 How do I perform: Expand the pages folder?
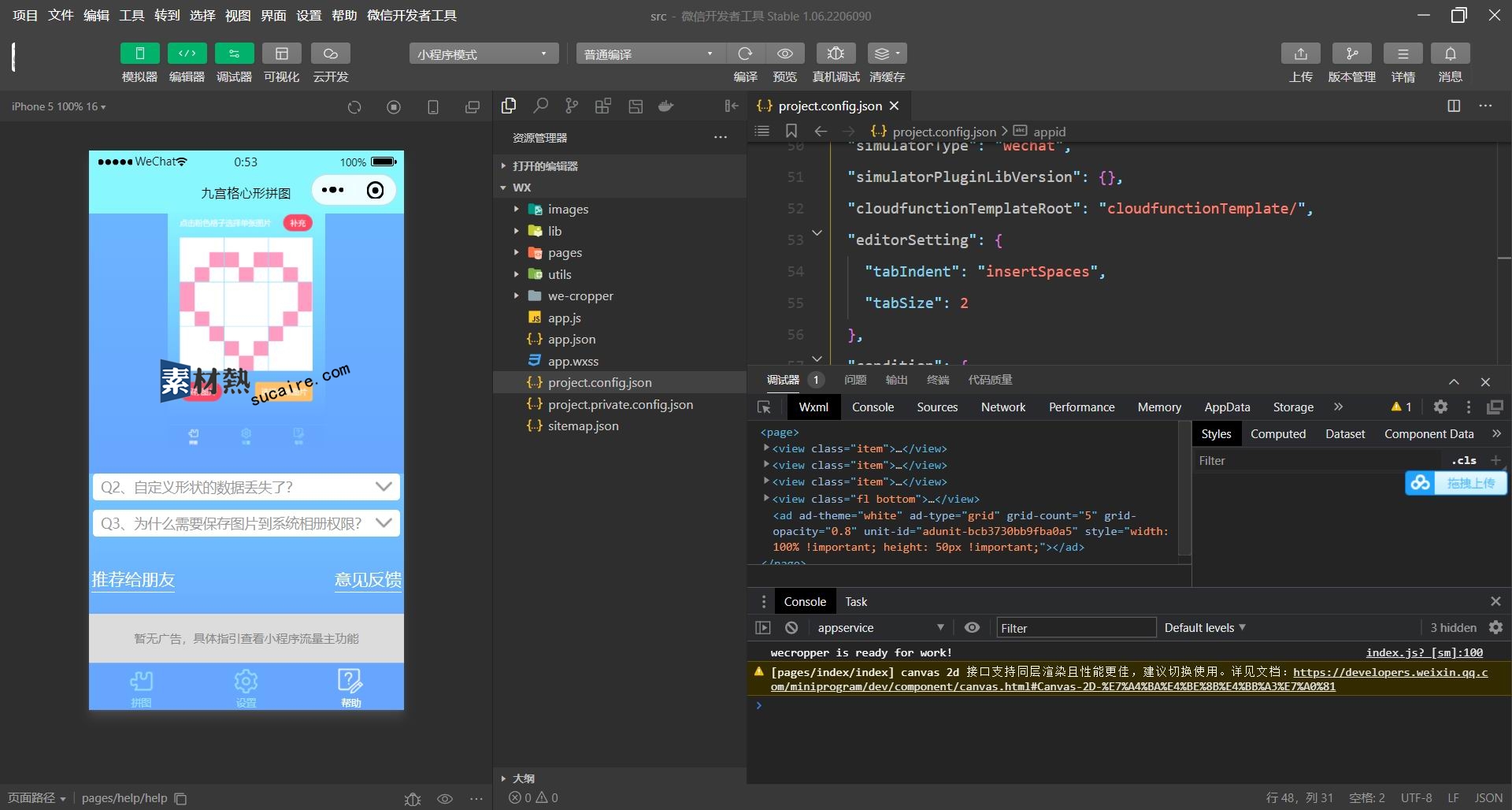click(565, 253)
